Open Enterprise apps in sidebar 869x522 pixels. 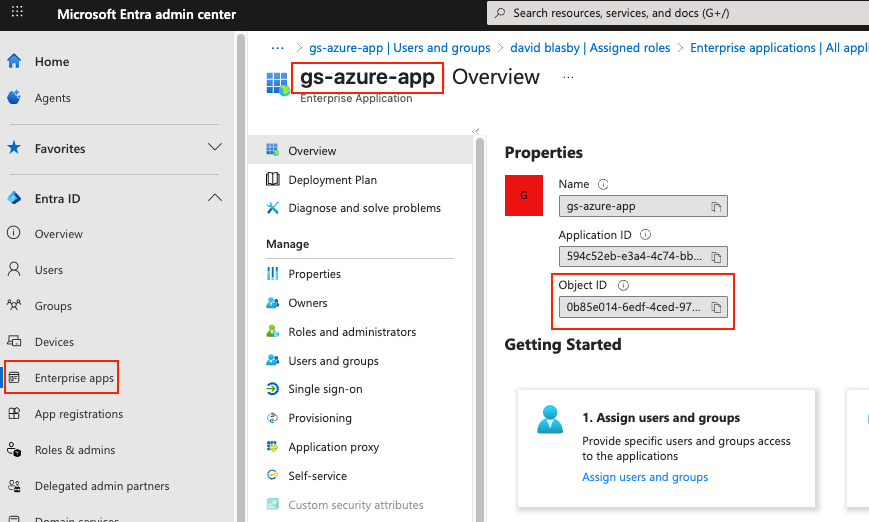point(74,378)
